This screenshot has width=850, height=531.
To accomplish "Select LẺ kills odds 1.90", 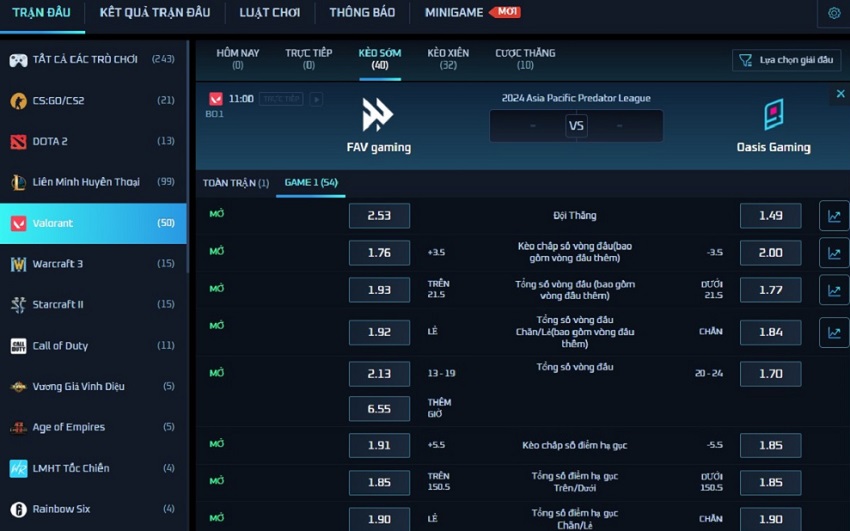I will point(379,519).
